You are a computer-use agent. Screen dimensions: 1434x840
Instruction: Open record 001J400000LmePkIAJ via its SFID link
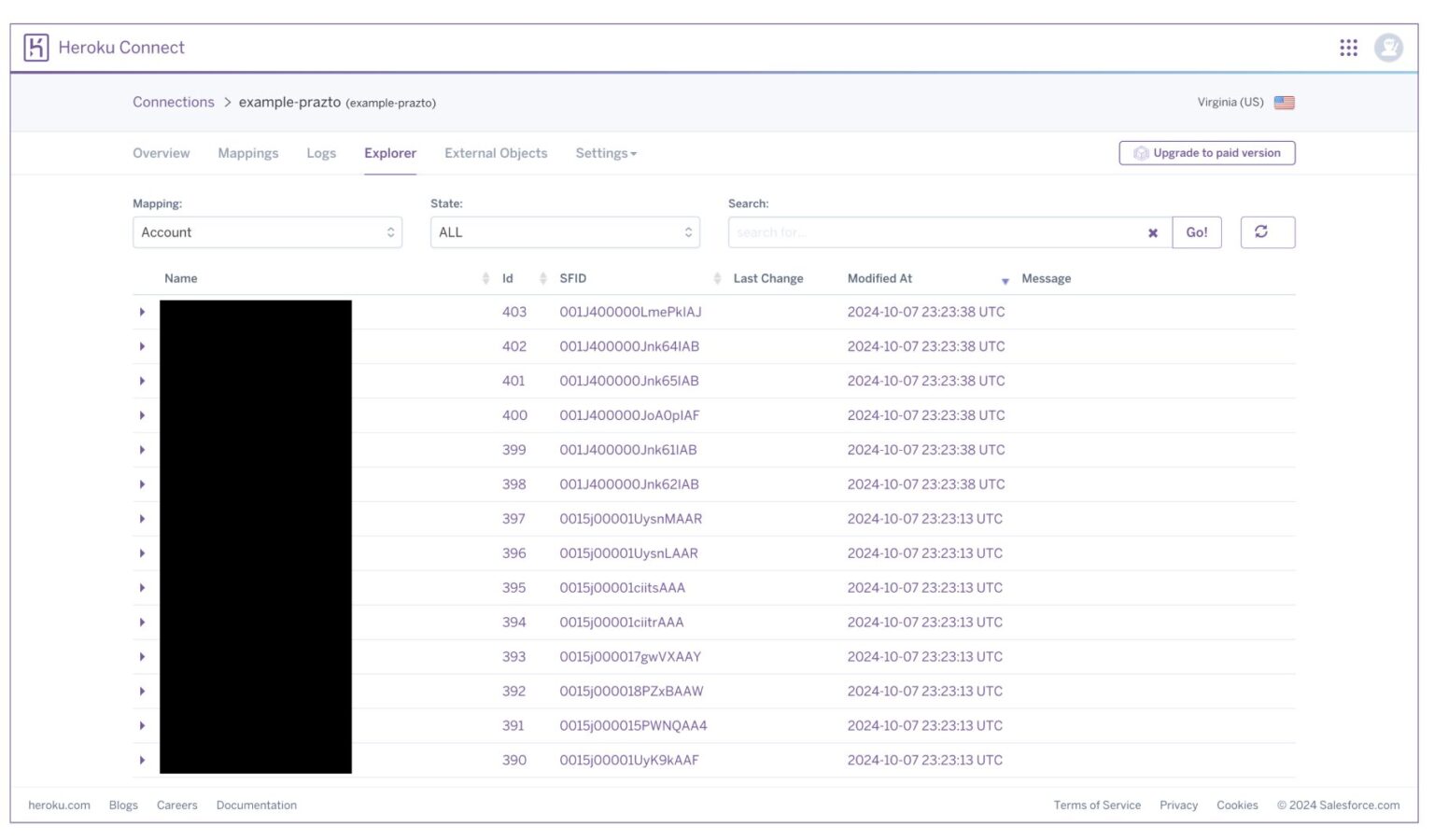pos(631,312)
